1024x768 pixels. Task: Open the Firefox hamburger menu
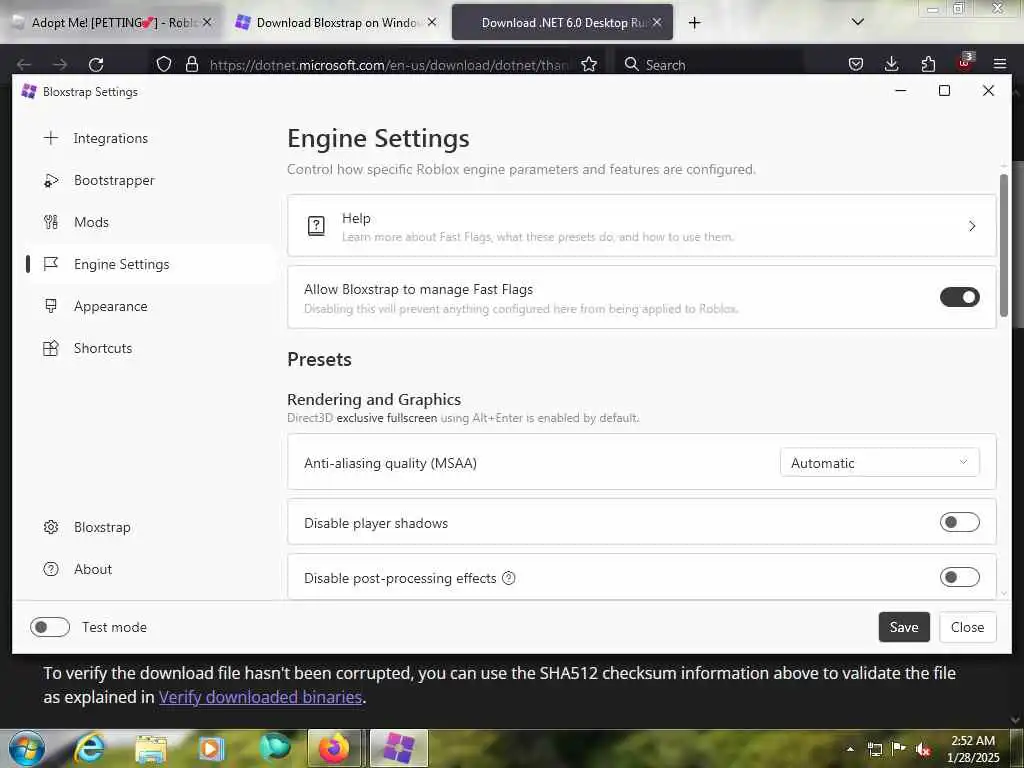1000,64
